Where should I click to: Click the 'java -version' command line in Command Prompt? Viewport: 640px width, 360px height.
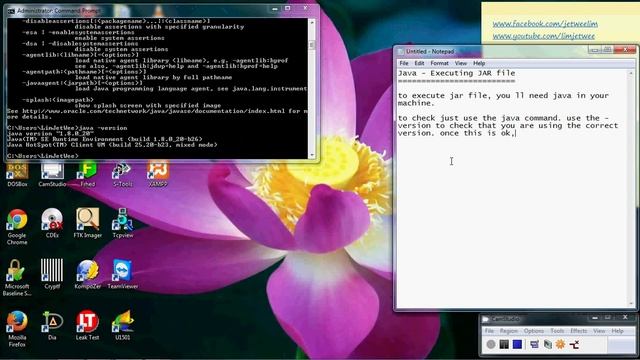[x=67, y=128]
